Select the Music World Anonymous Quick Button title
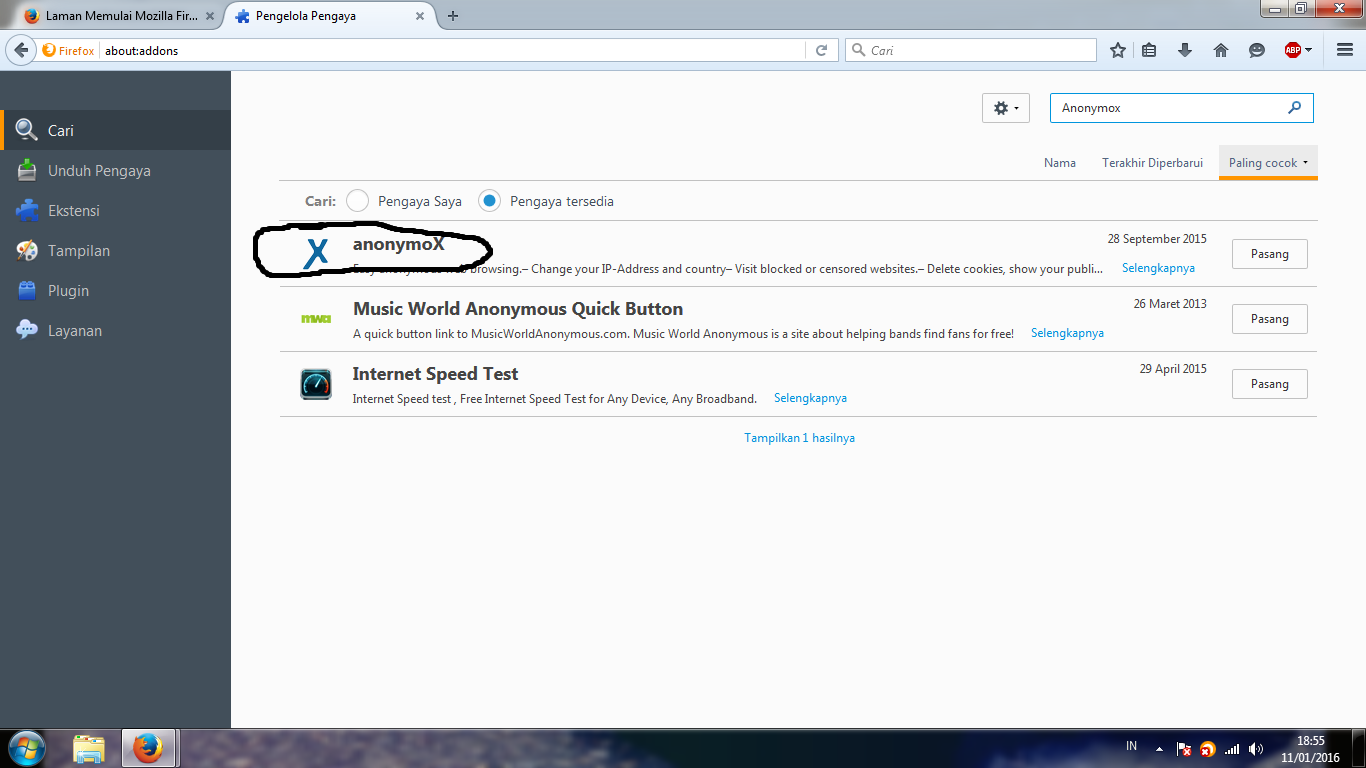 coord(518,309)
